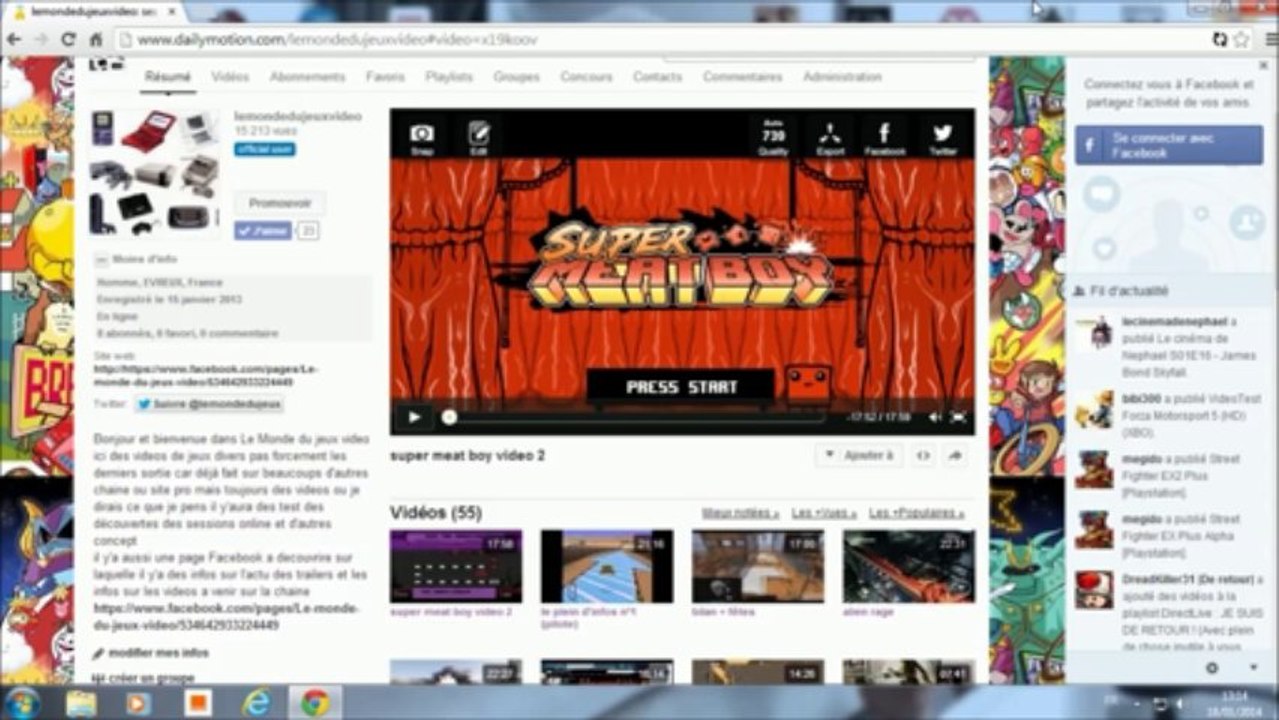The height and width of the screenshot is (720, 1279).
Task: Open the Chrome menu icon
Action: point(1270,39)
